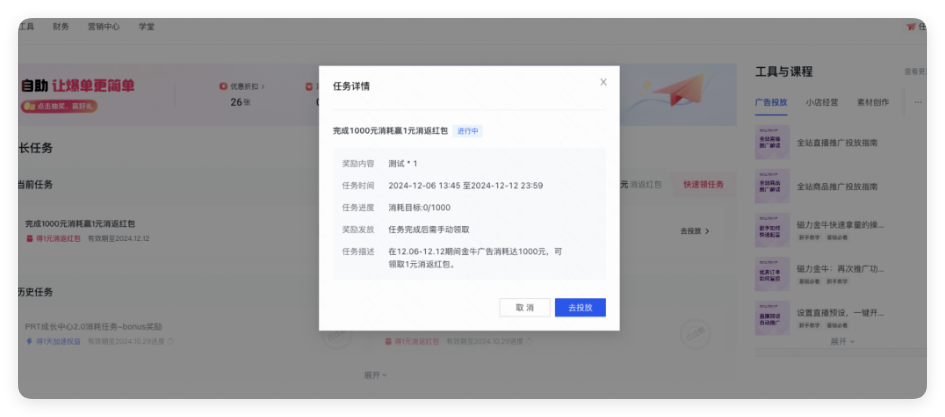This screenshot has width=945, height=417.
Task: Click the current task 完成1000元消耗赢1元消返红包 in list
Action: pos(80,224)
